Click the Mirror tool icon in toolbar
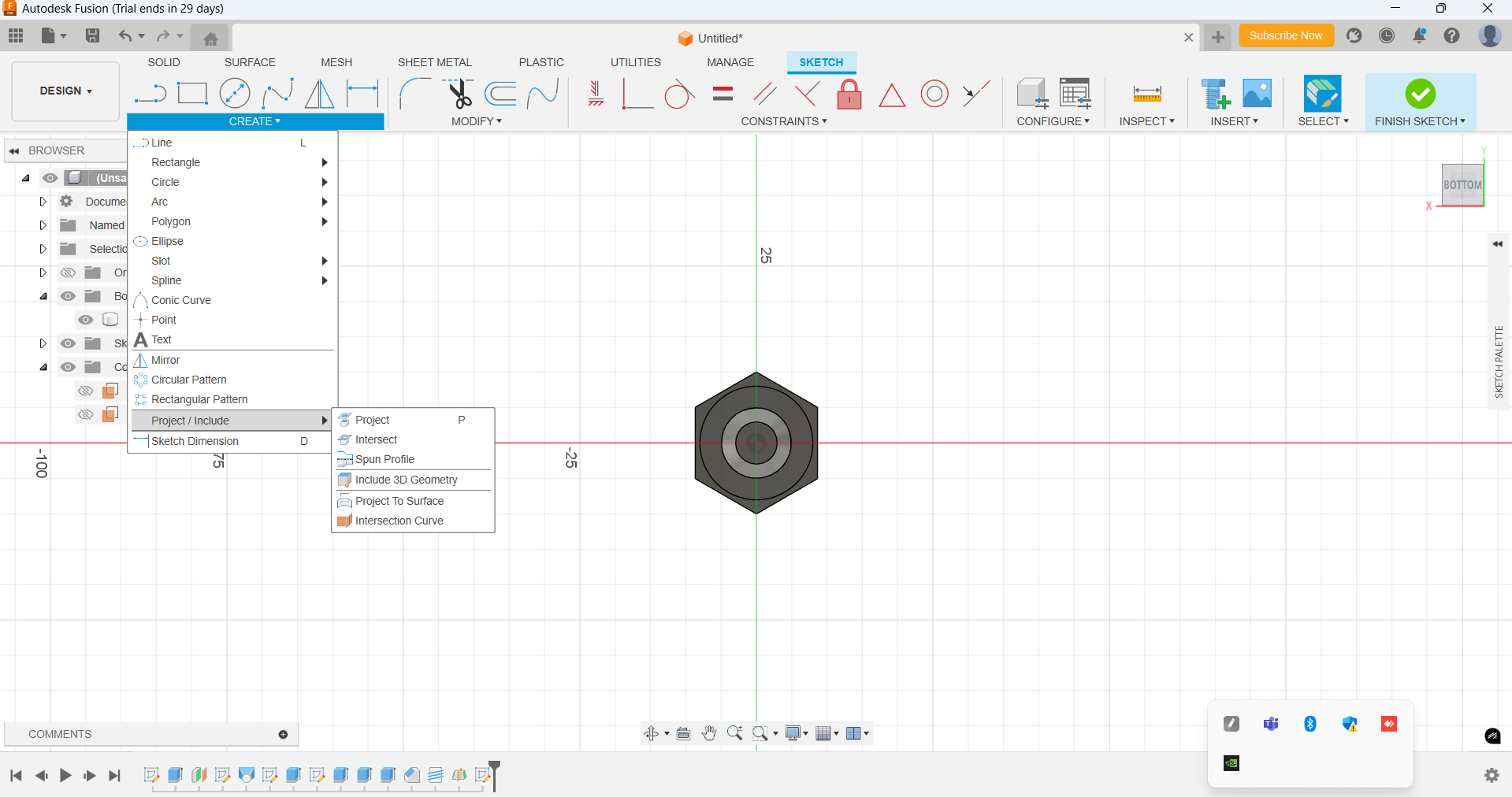 pyautogui.click(x=319, y=94)
